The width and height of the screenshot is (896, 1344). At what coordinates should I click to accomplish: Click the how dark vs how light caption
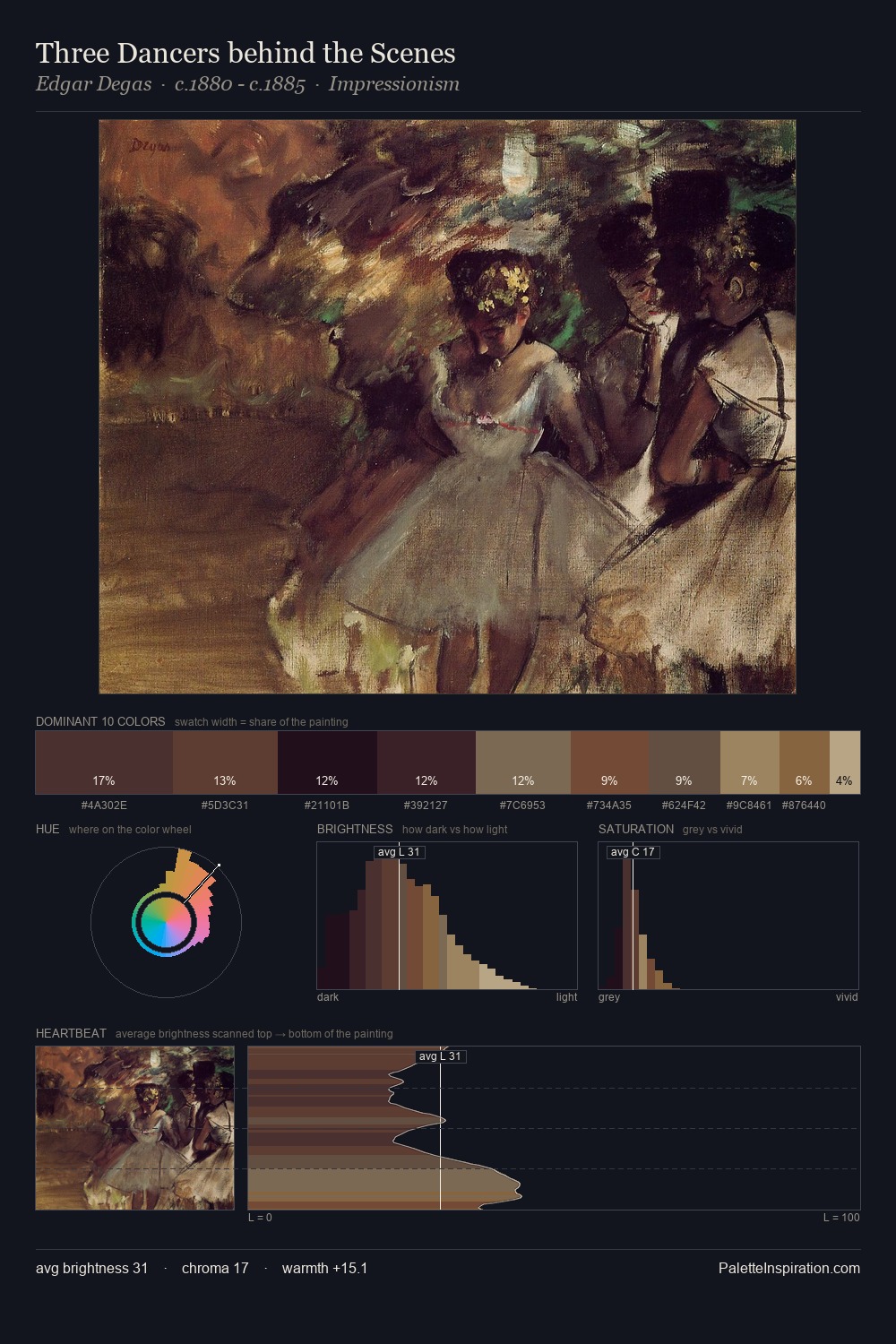click(455, 830)
